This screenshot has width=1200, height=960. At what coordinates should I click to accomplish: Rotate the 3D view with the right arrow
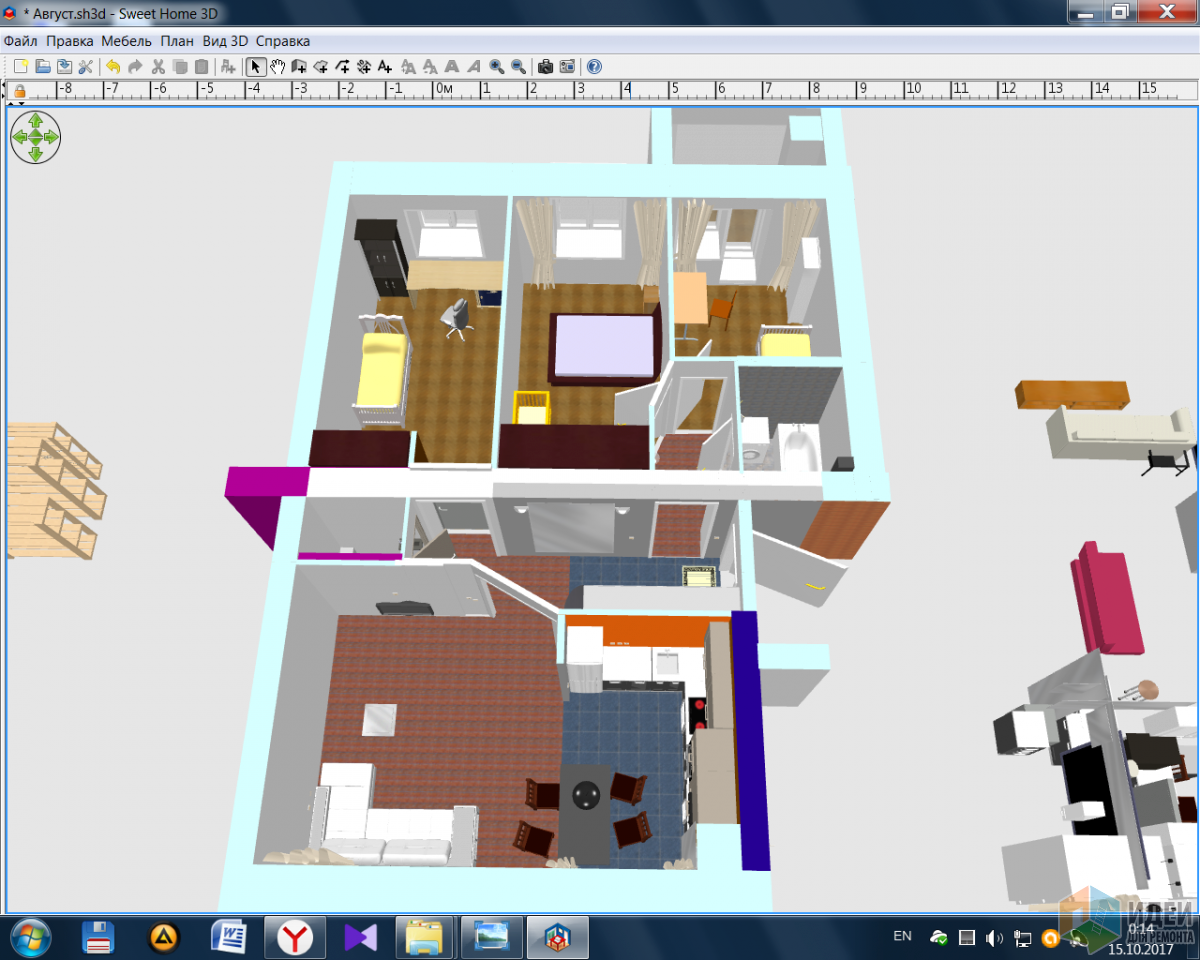[52, 137]
